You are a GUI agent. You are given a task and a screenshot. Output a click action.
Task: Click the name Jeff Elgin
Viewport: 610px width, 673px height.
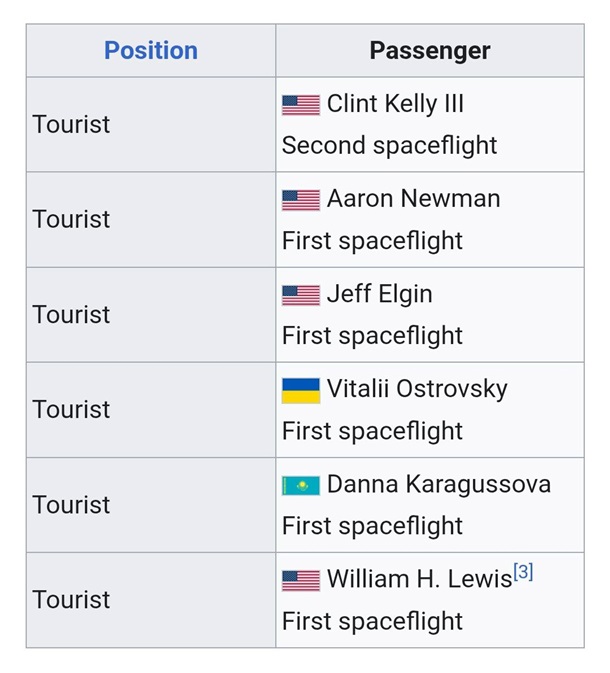(x=379, y=294)
